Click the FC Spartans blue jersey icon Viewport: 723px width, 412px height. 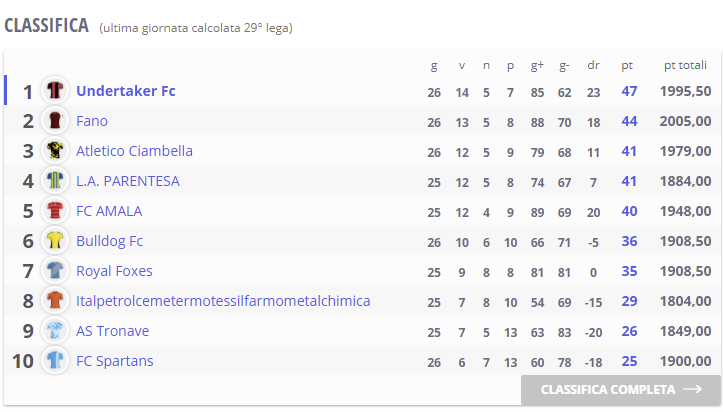pos(55,360)
